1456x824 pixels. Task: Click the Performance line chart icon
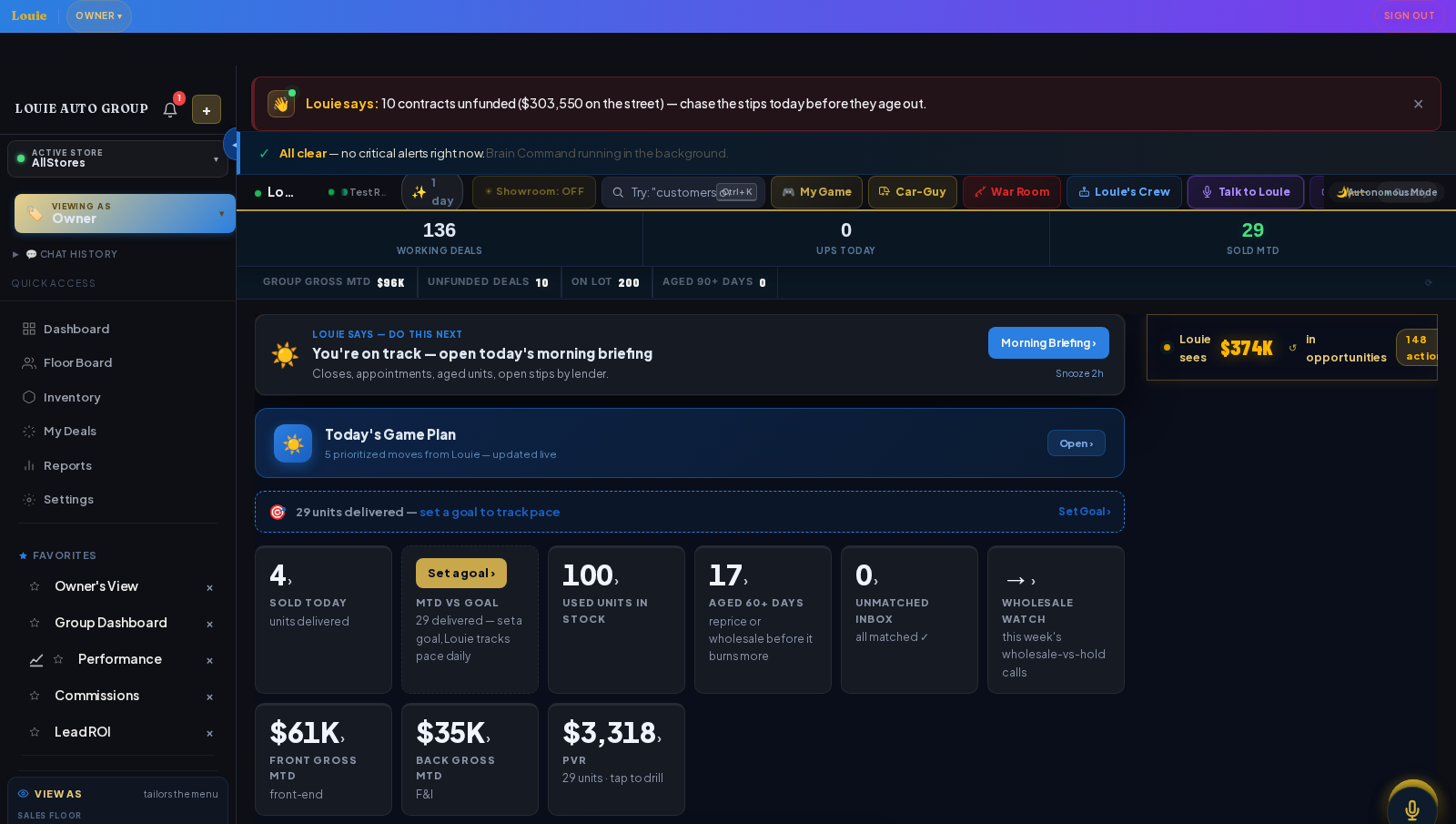[36, 660]
